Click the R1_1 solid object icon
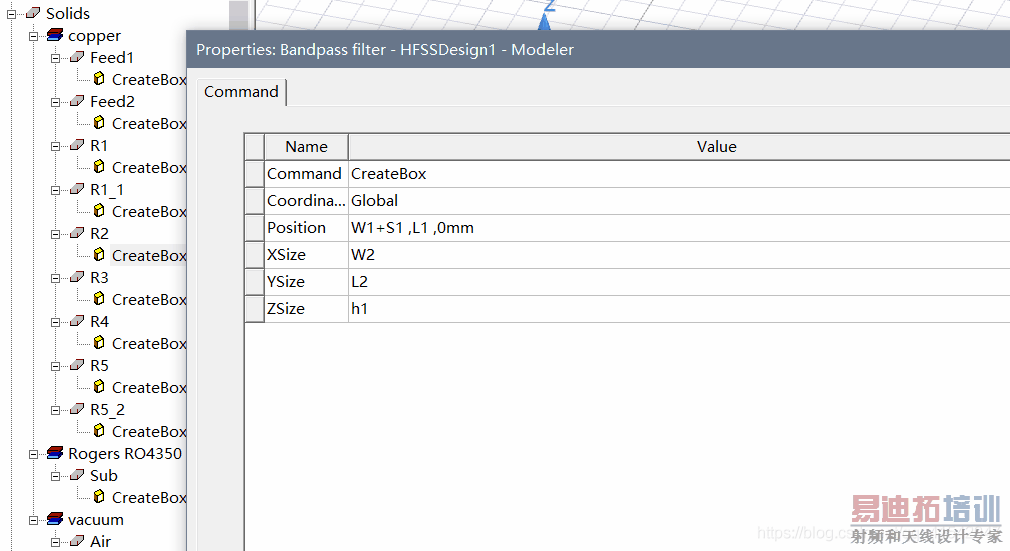1010x551 pixels. tap(77, 190)
